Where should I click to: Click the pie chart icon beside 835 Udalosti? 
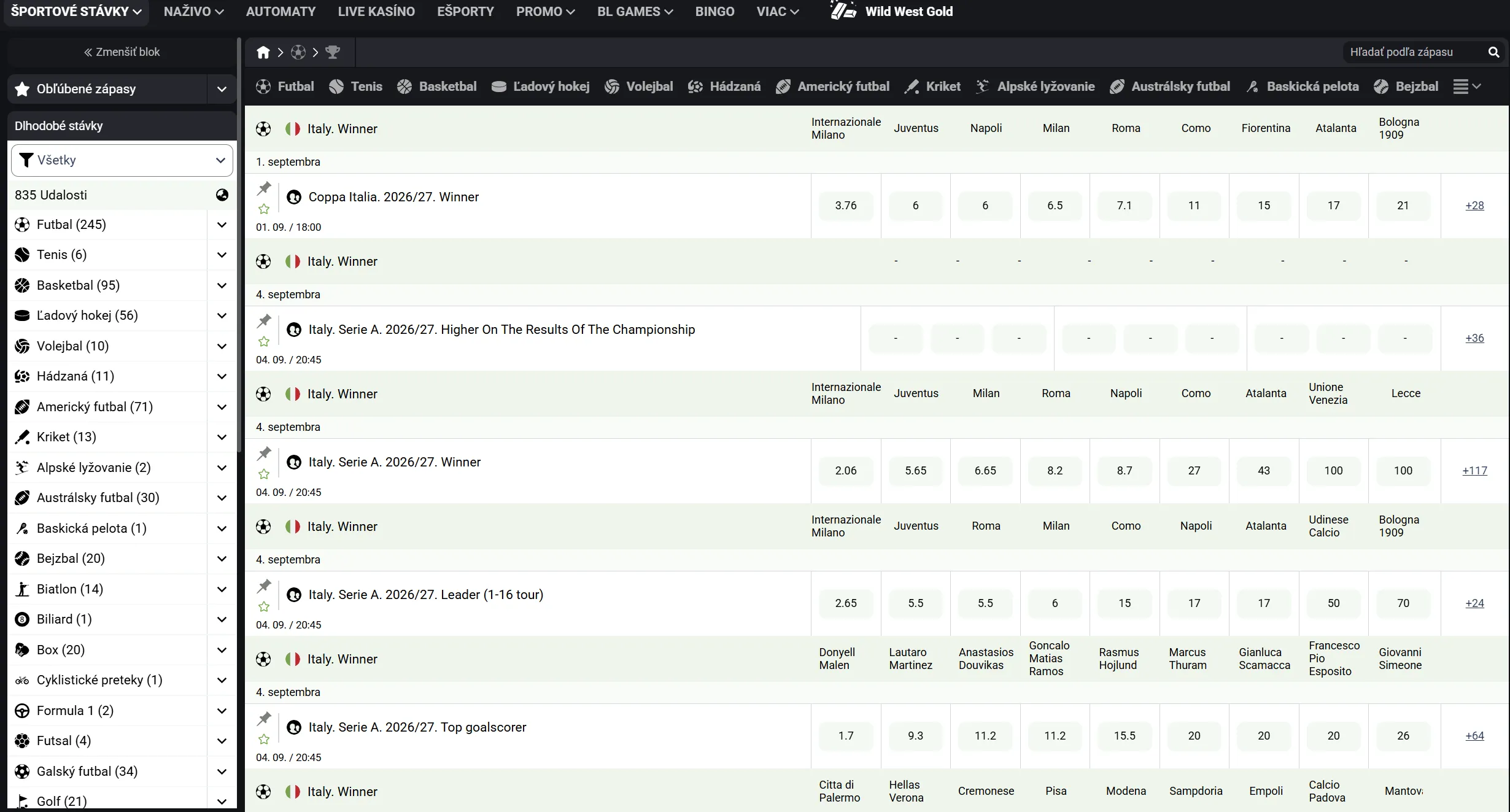point(222,195)
